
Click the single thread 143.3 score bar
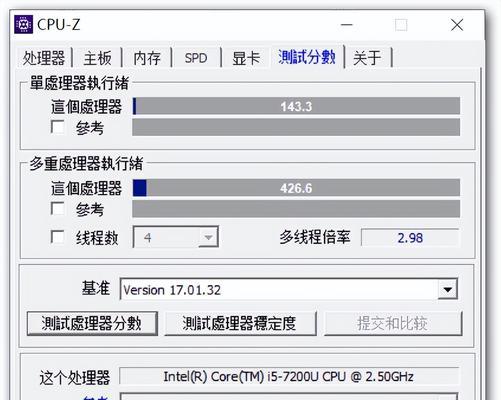(296, 106)
